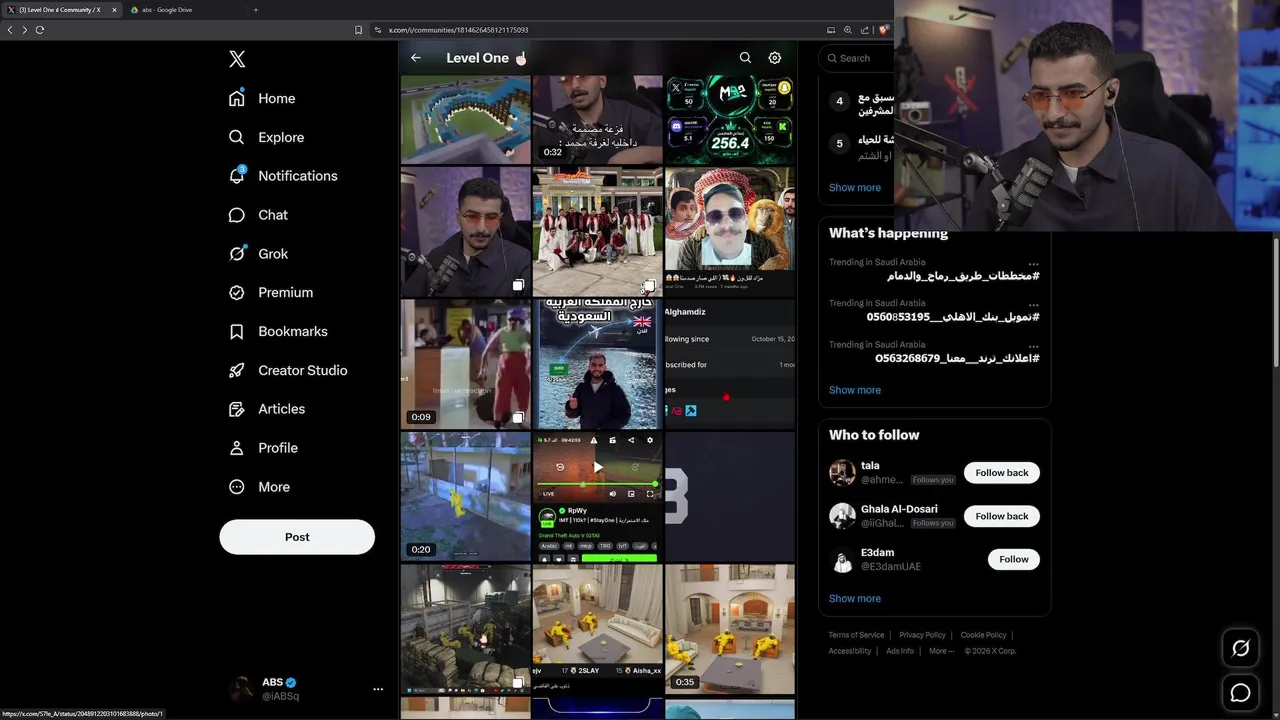Click the site info icon beside the URL
This screenshot has height=720, width=1280.
pyautogui.click(x=378, y=30)
